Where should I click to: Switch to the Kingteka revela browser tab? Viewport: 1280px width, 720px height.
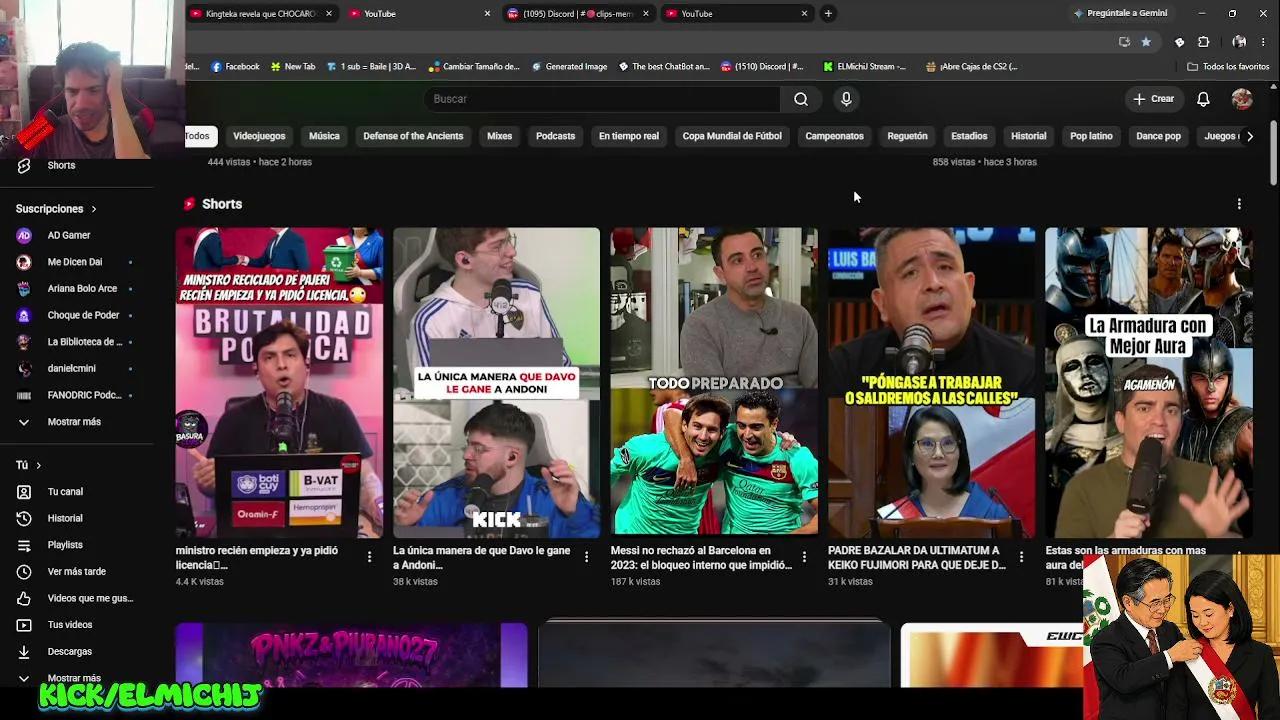tap(260, 14)
